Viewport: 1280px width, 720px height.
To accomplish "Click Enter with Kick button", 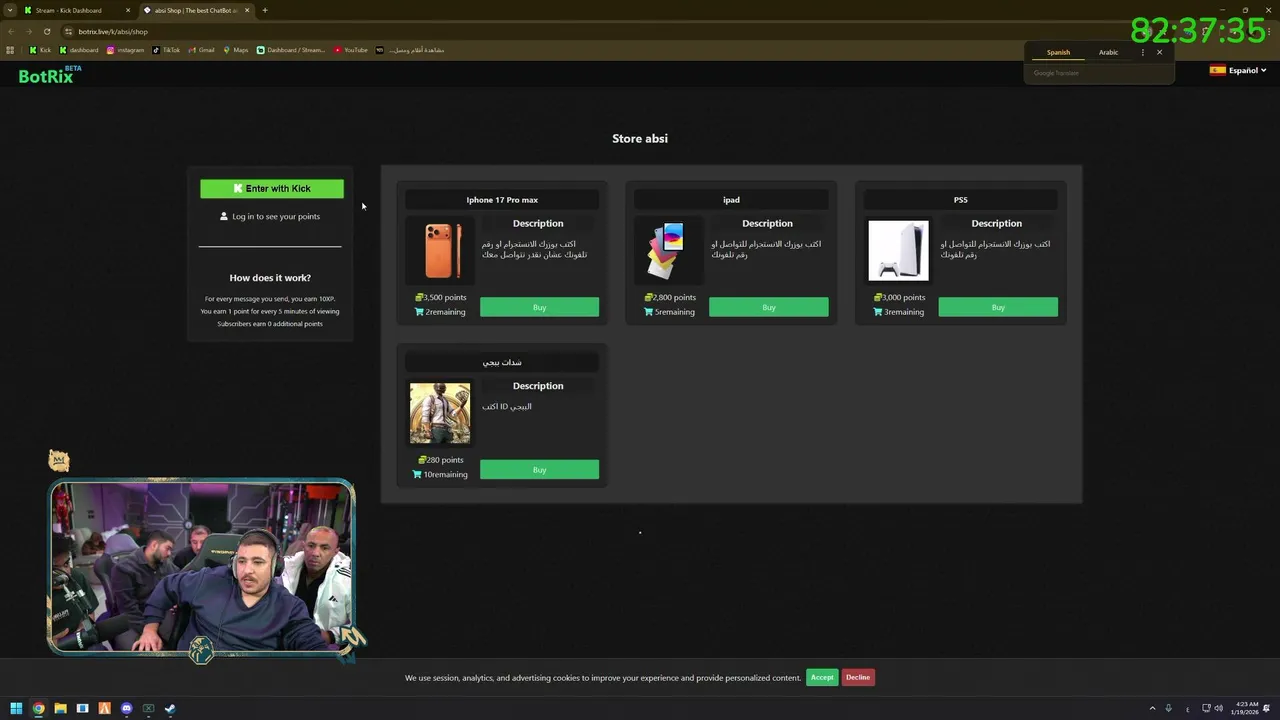I will click(272, 188).
